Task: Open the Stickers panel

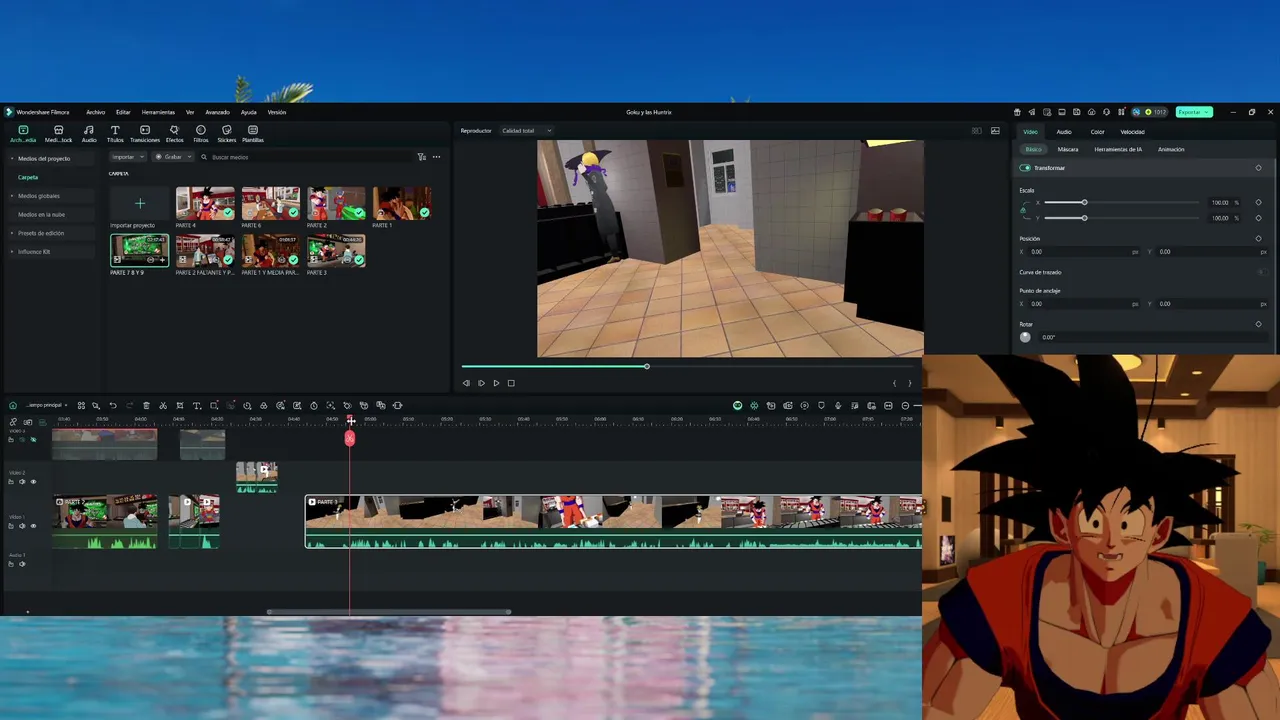Action: pos(227,134)
